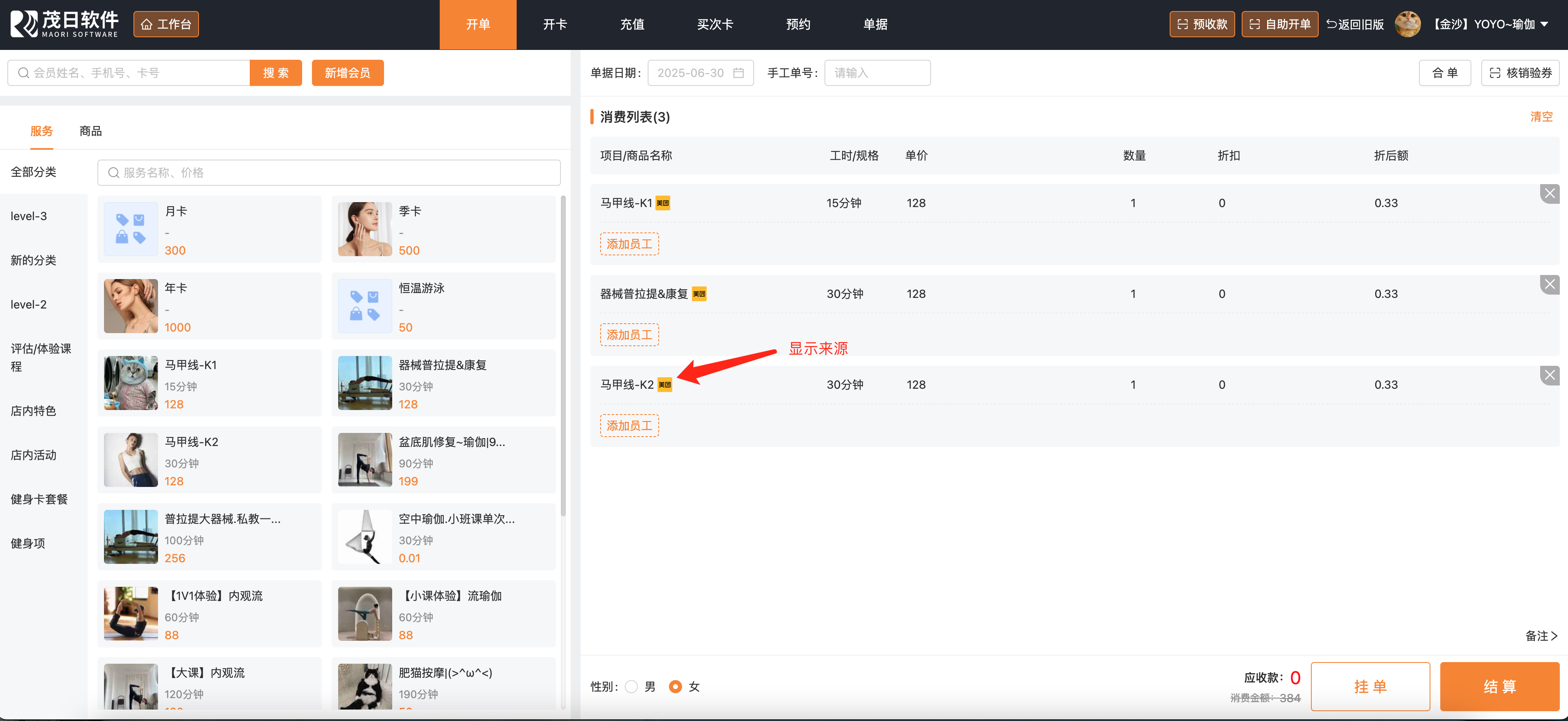Viewport: 1568px width, 721px height.
Task: Open the 充值 menu item
Action: pos(632,24)
